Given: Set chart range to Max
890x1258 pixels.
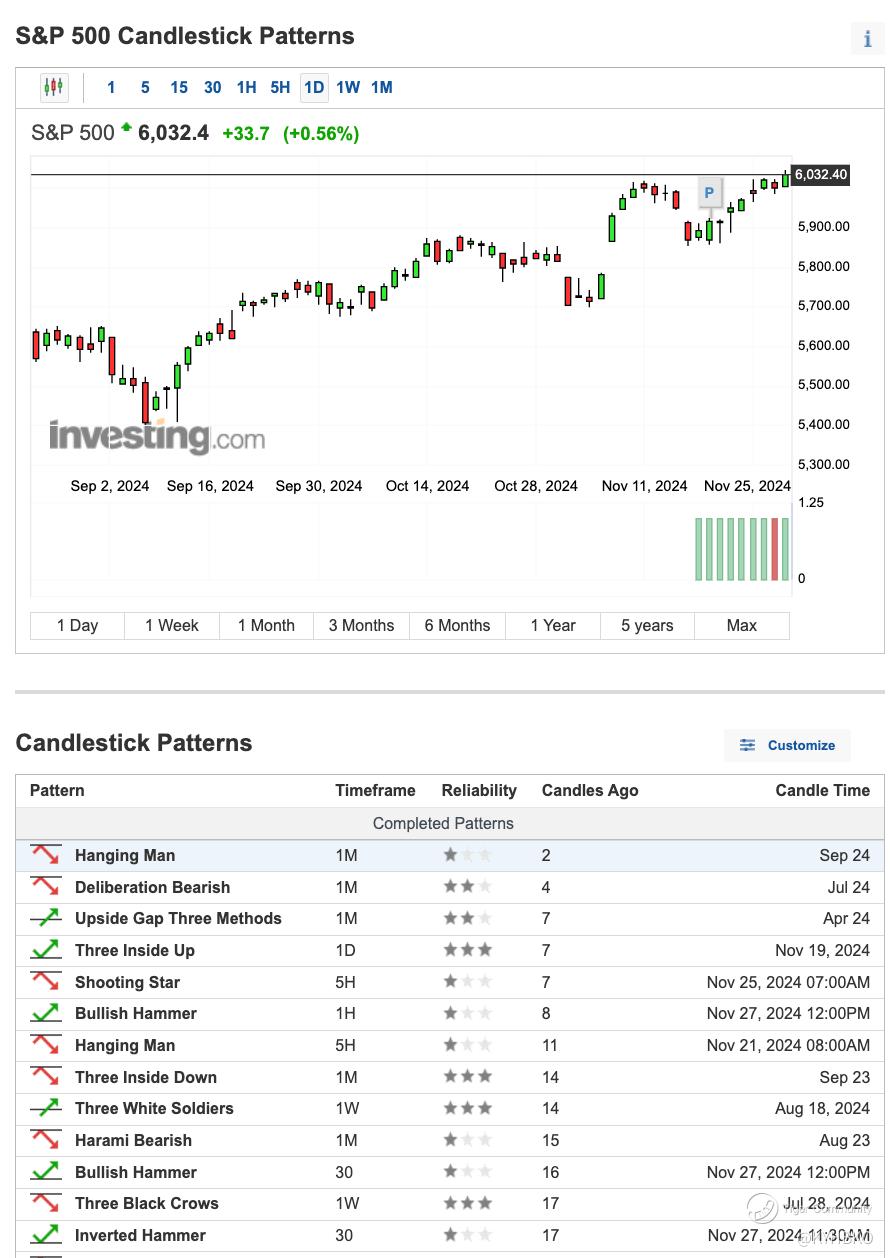Looking at the screenshot, I should click(742, 626).
